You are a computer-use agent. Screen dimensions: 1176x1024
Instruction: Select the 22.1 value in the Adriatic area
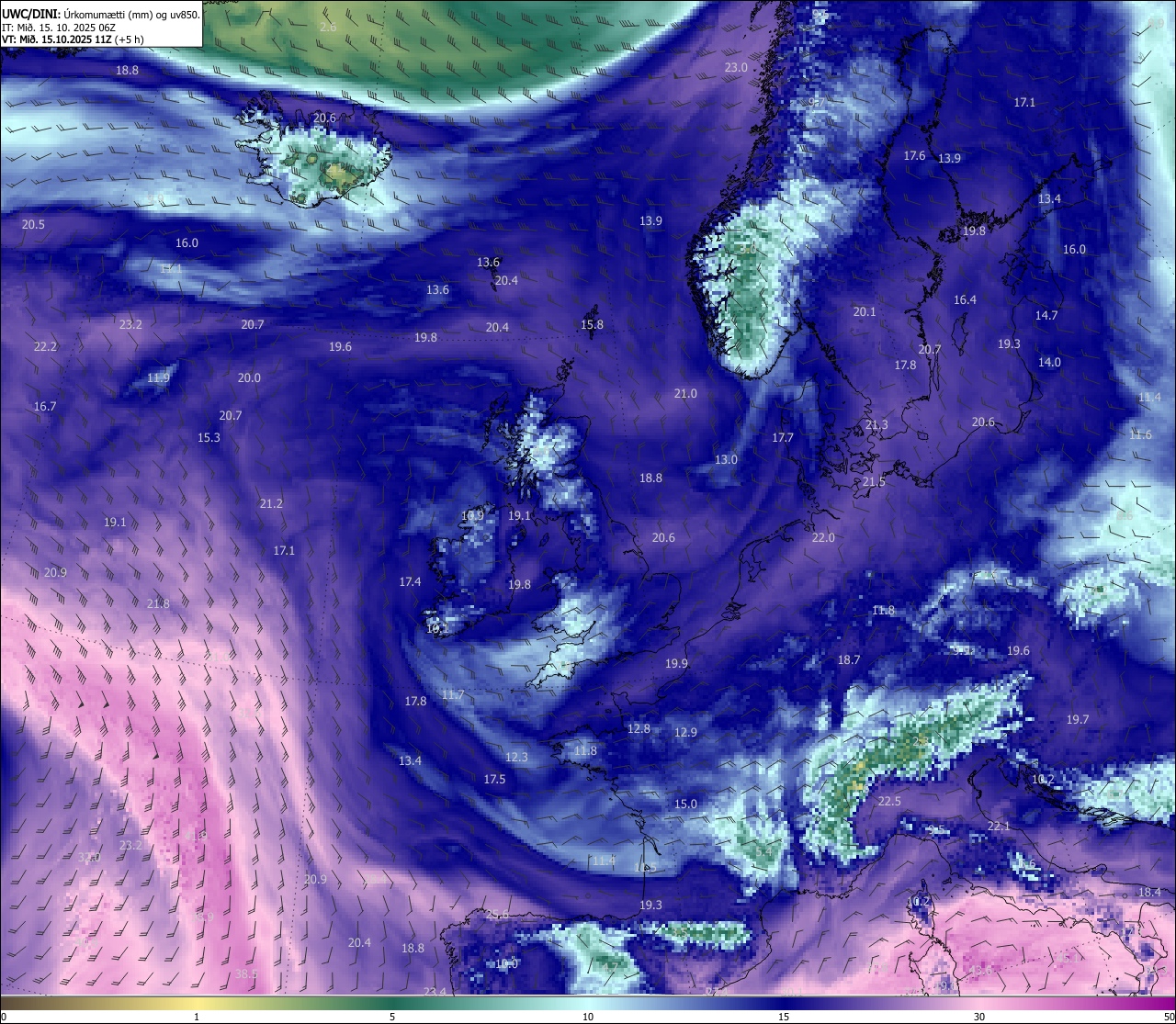999,827
